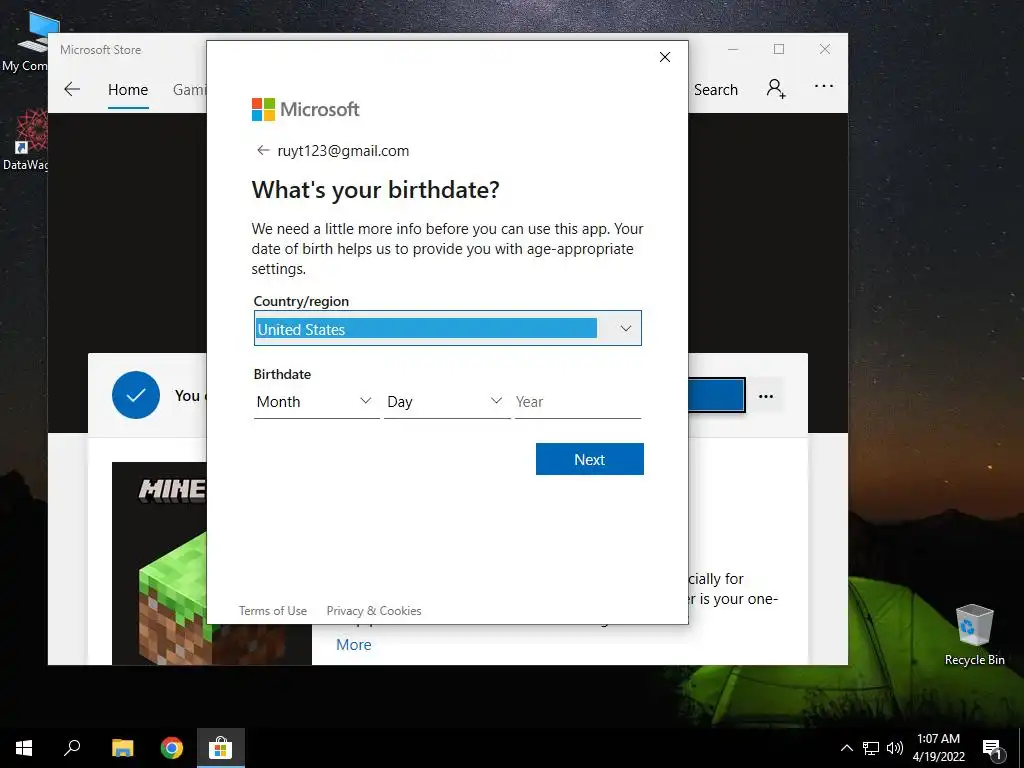Click the blue button in the Store banner
Screen dimensions: 1024x768
tap(716, 395)
